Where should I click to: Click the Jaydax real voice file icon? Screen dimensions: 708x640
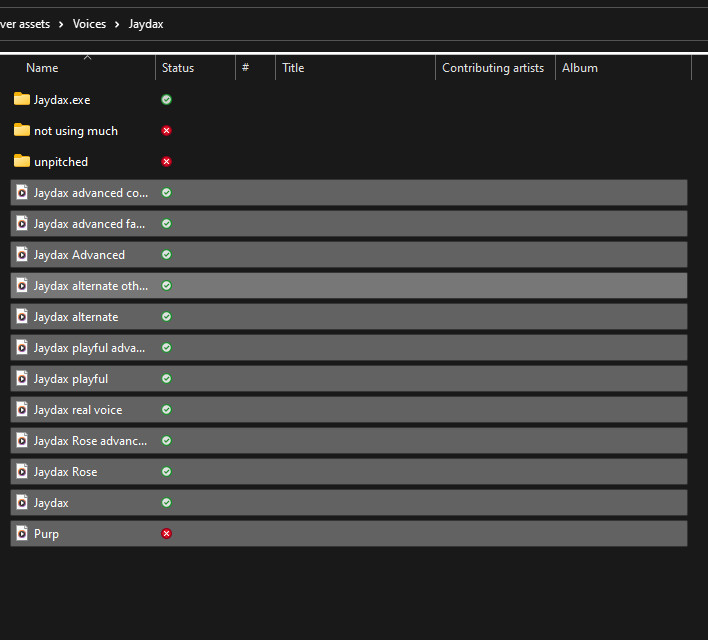click(x=22, y=409)
